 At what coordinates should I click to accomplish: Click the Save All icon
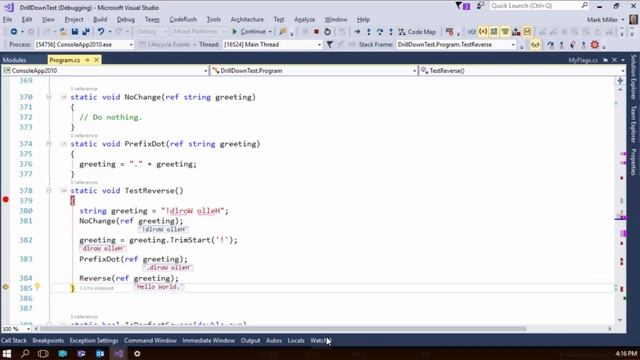[86, 31]
